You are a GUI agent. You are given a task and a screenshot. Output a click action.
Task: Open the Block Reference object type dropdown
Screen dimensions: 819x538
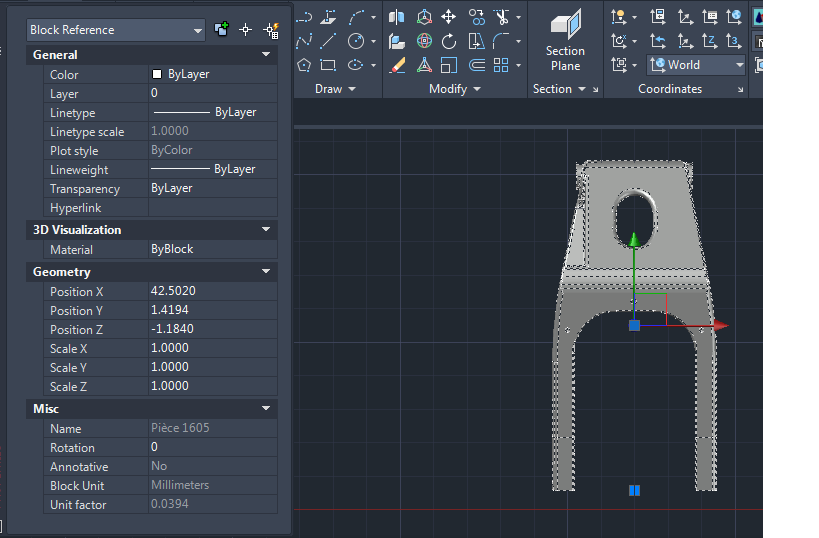(x=115, y=30)
